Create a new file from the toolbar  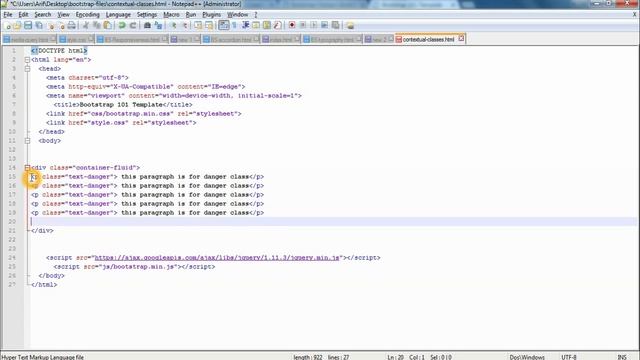click(7, 26)
